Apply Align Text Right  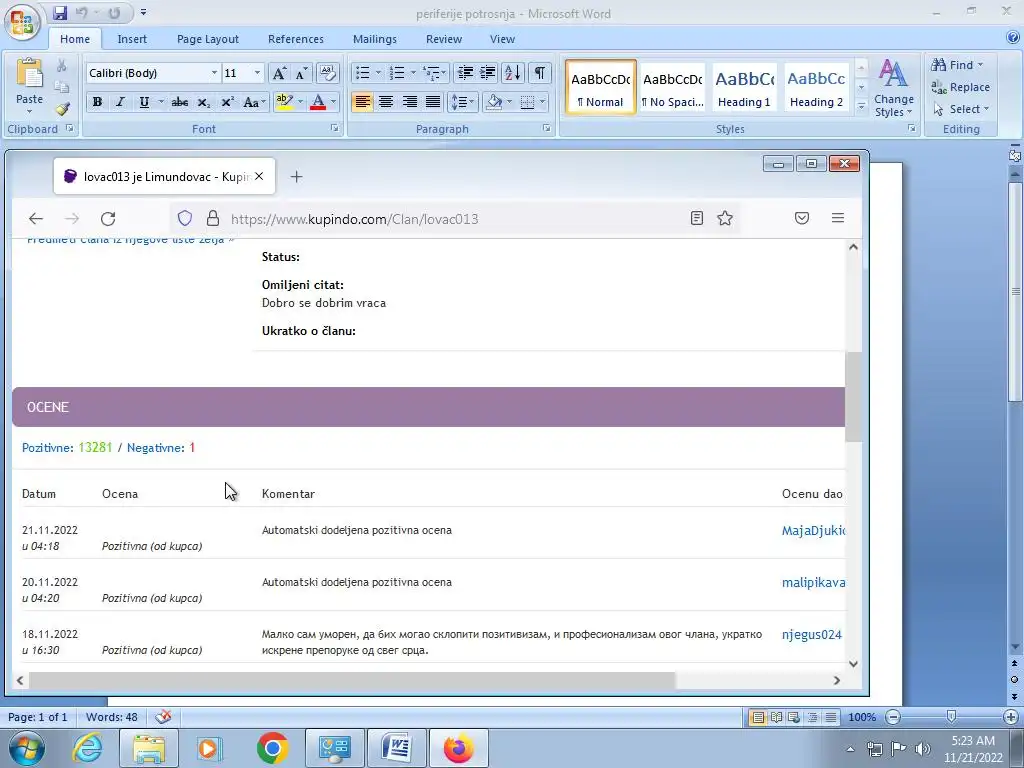[x=409, y=102]
